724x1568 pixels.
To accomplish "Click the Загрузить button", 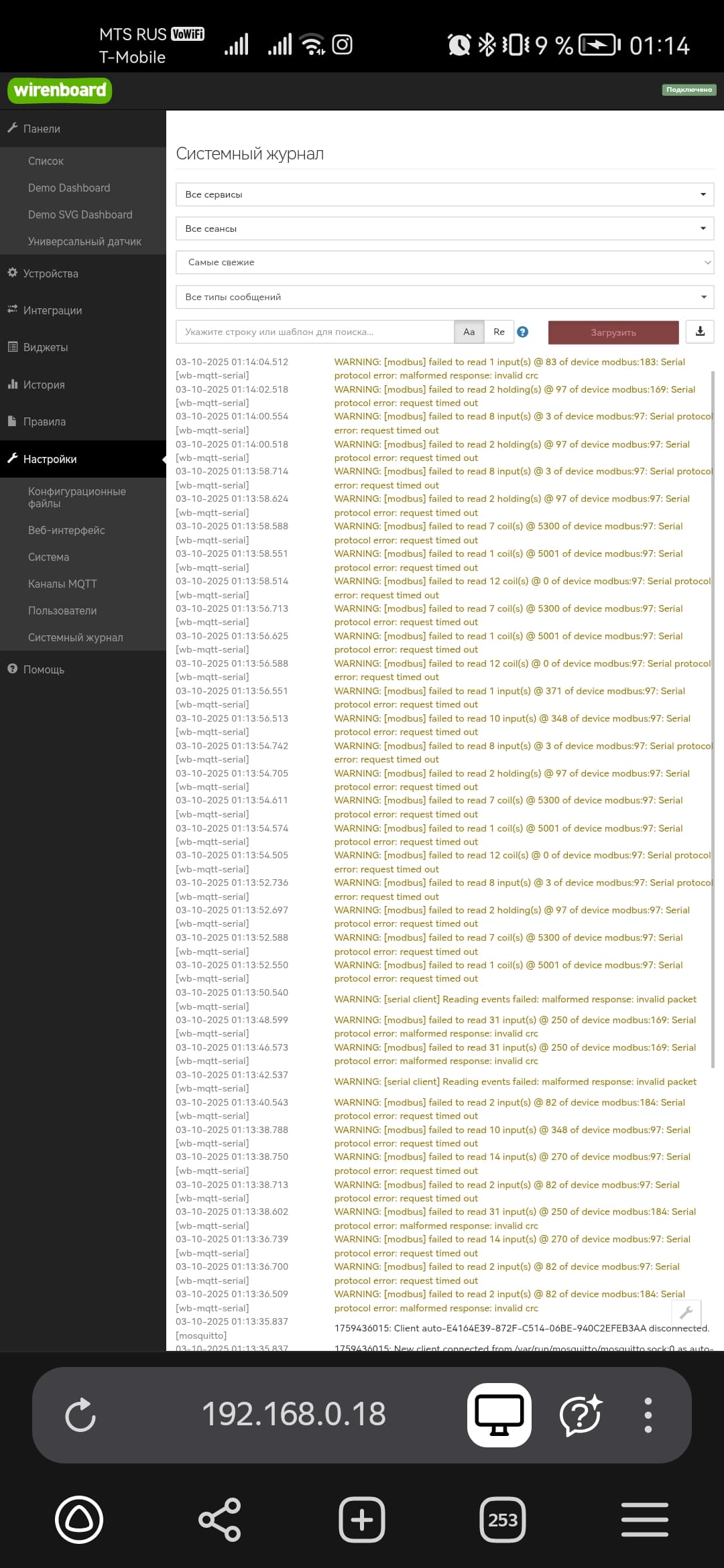I will (613, 332).
